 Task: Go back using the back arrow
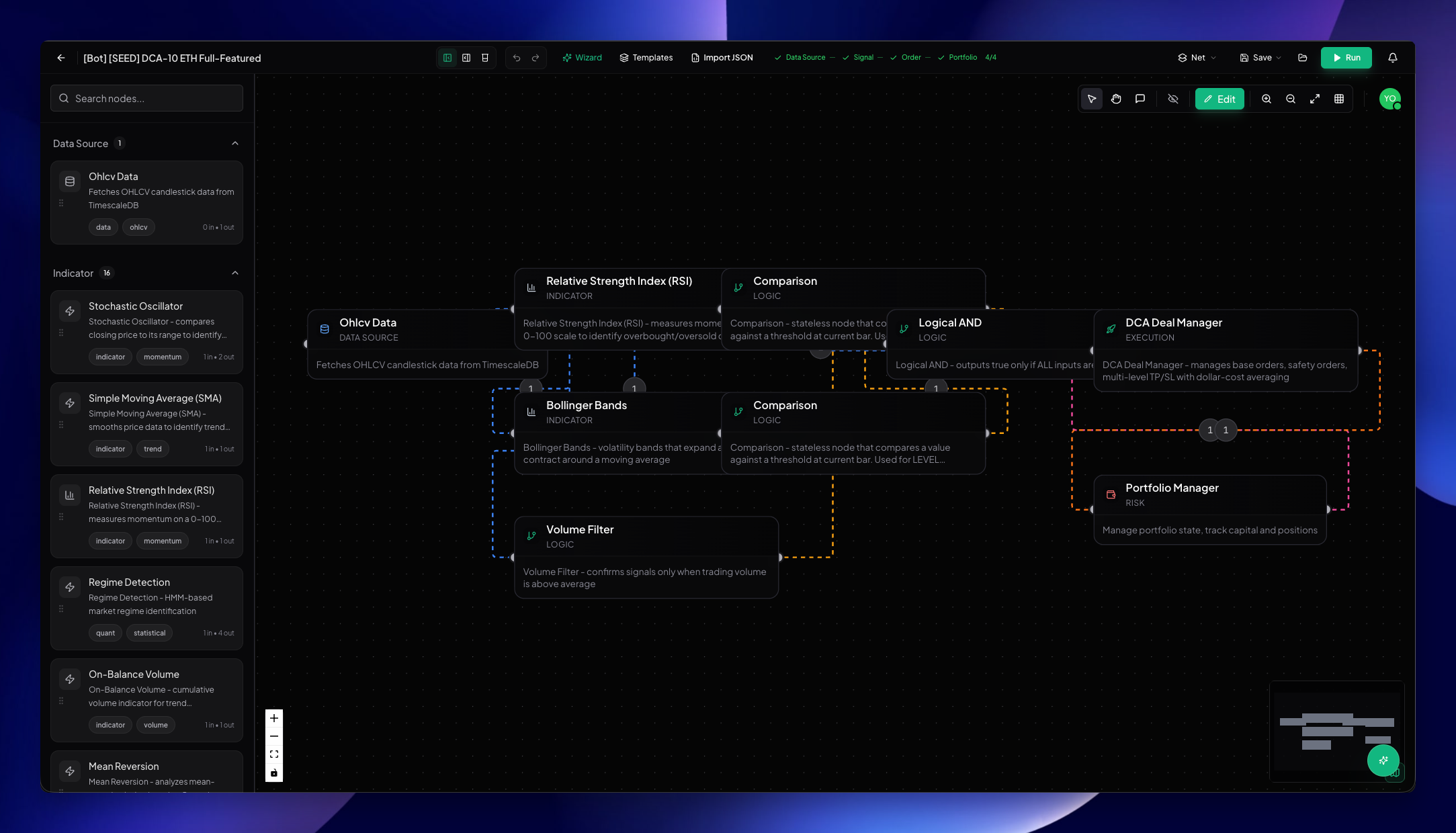[x=61, y=58]
